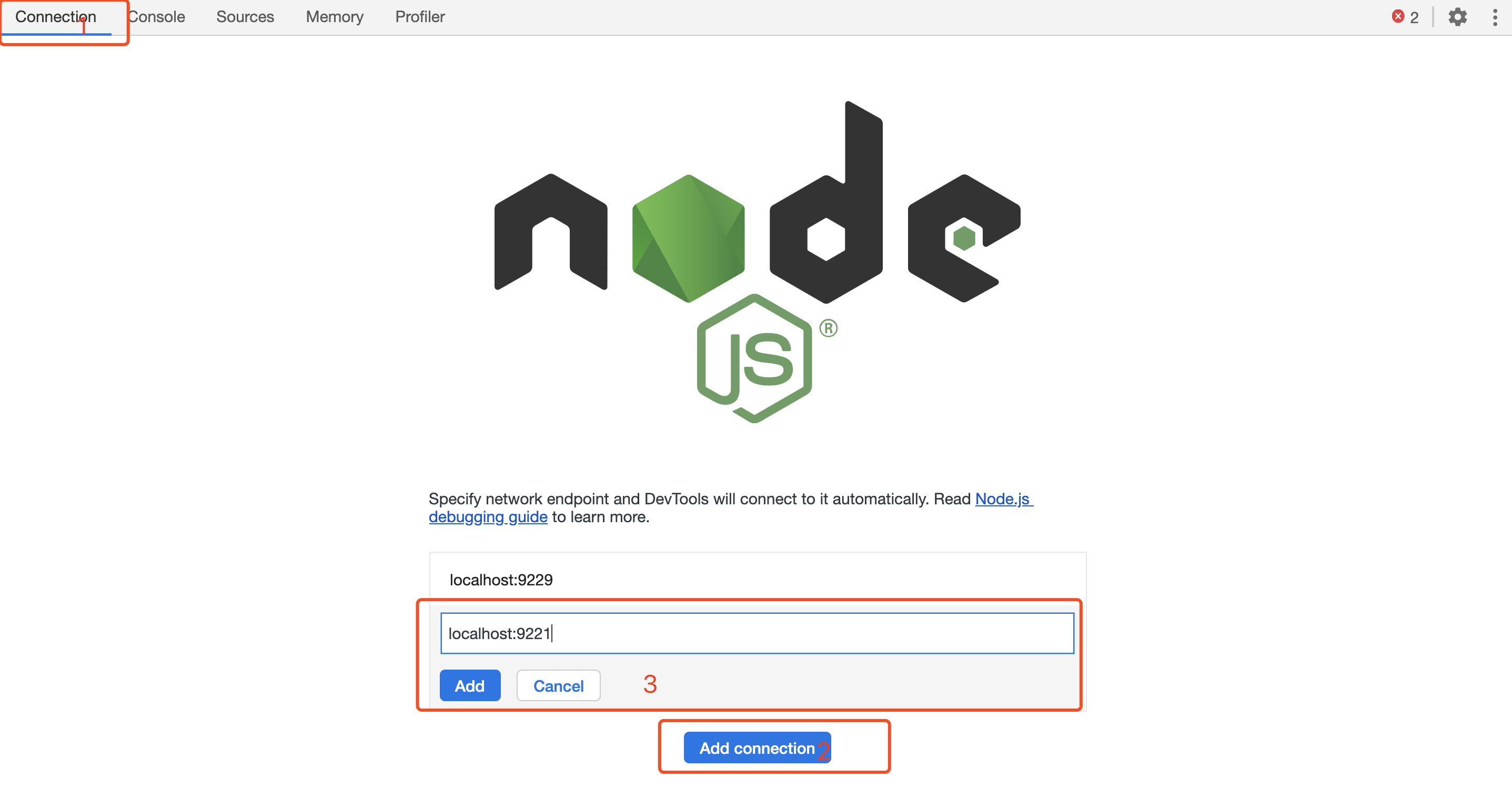This screenshot has width=1512, height=797.
Task: Follow the 'debugging guide' link
Action: (x=488, y=517)
